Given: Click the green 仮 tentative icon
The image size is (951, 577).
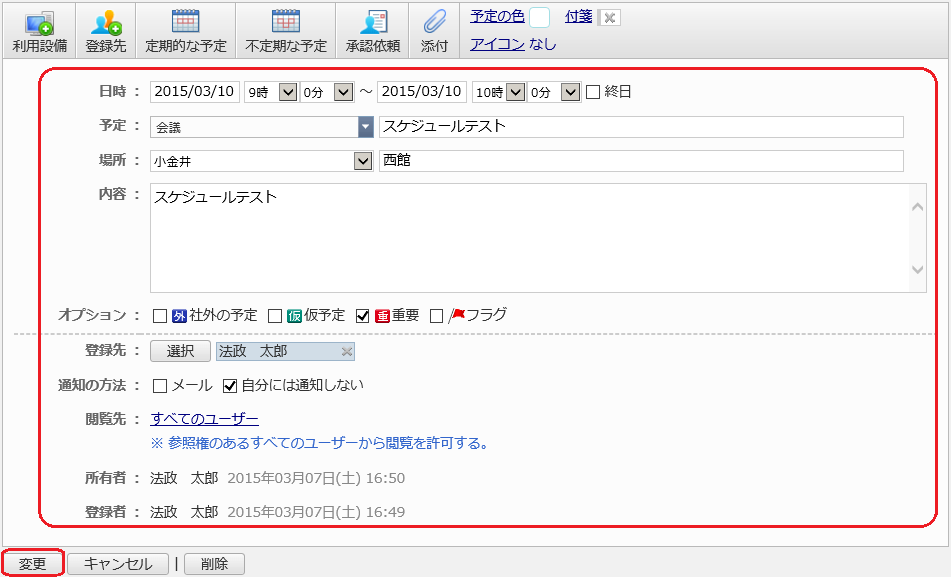Looking at the screenshot, I should coord(294,316).
